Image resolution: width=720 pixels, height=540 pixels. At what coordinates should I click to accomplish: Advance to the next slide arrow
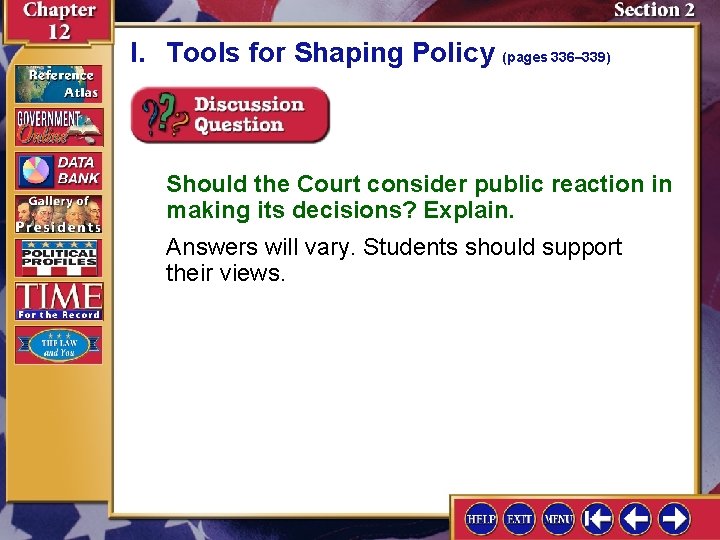pyautogui.click(x=674, y=519)
